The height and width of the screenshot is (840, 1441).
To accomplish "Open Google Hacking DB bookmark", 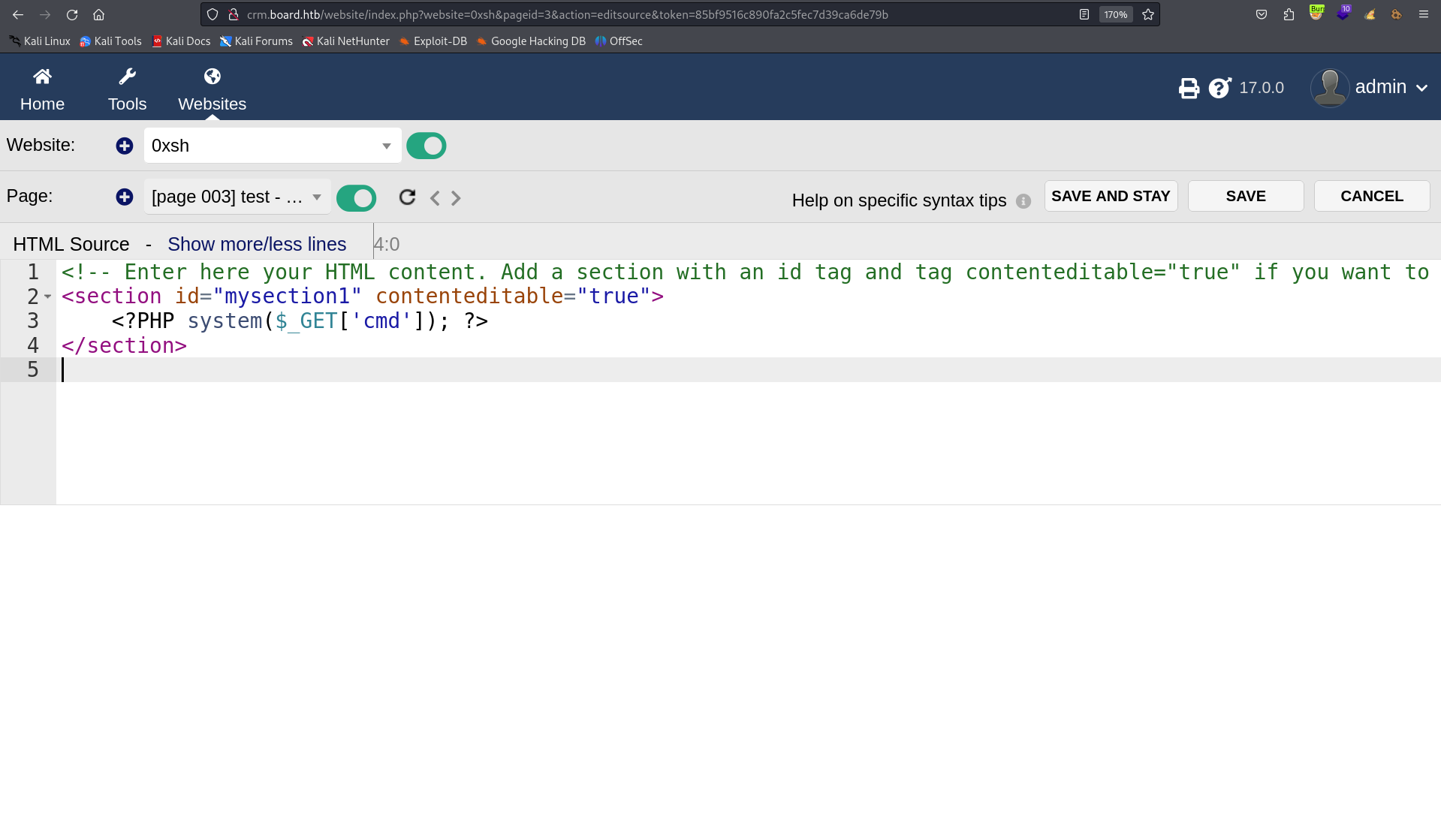I will coord(531,41).
